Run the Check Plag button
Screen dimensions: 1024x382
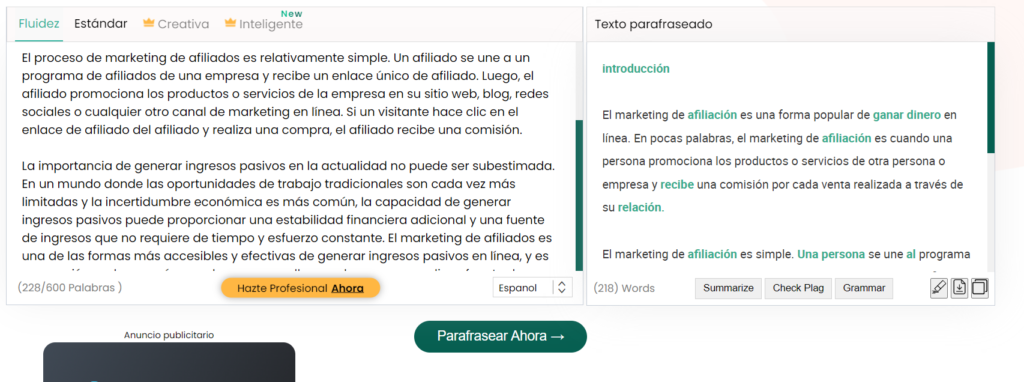tap(798, 288)
